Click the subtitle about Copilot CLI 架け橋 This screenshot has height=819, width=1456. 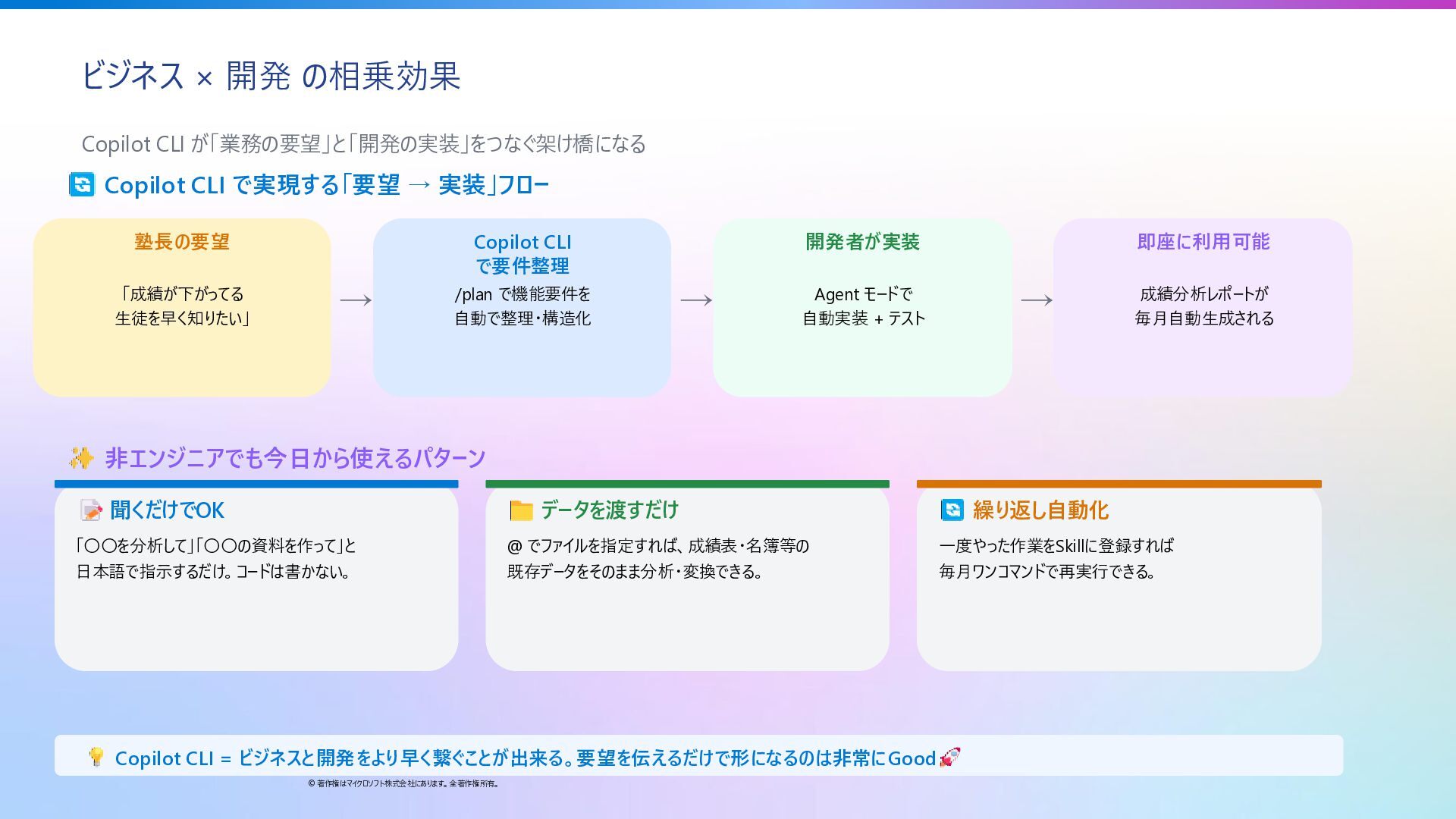pyautogui.click(x=363, y=143)
